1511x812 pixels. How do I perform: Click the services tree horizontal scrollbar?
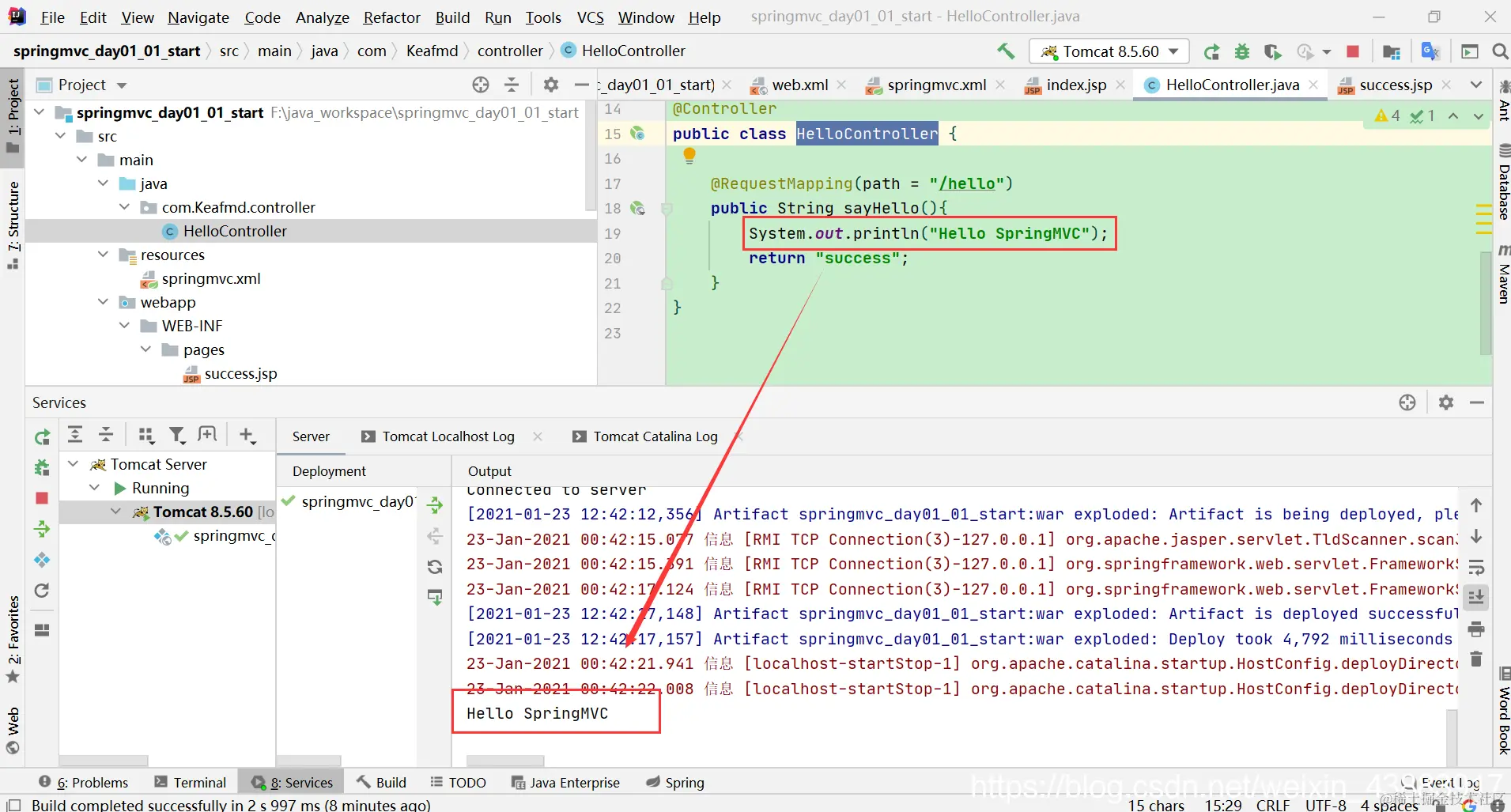[x=104, y=761]
